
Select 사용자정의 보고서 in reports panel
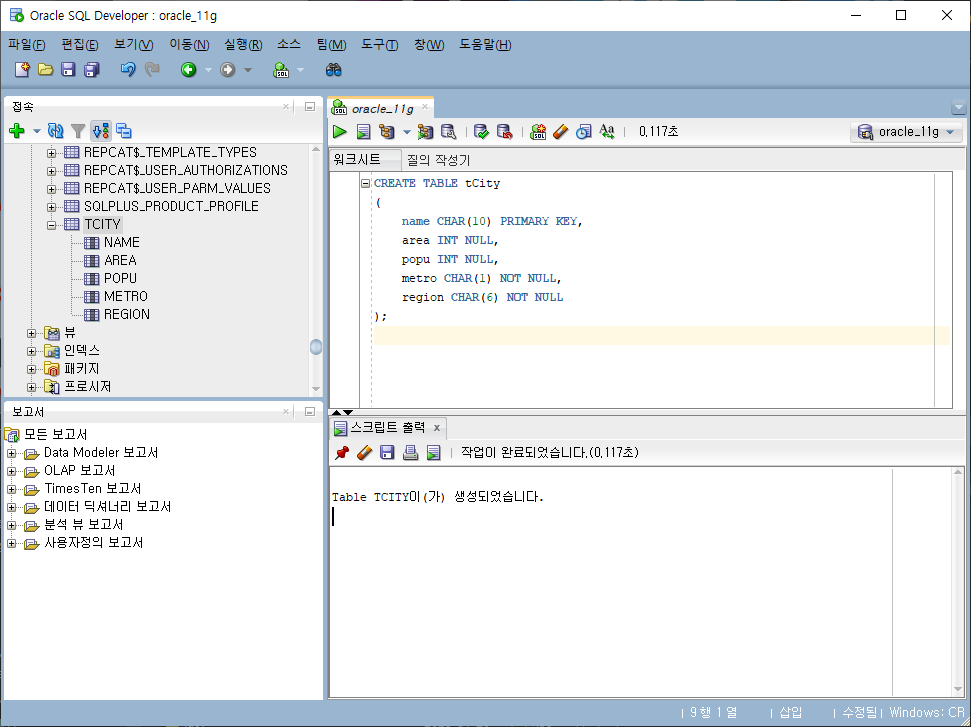(x=94, y=542)
